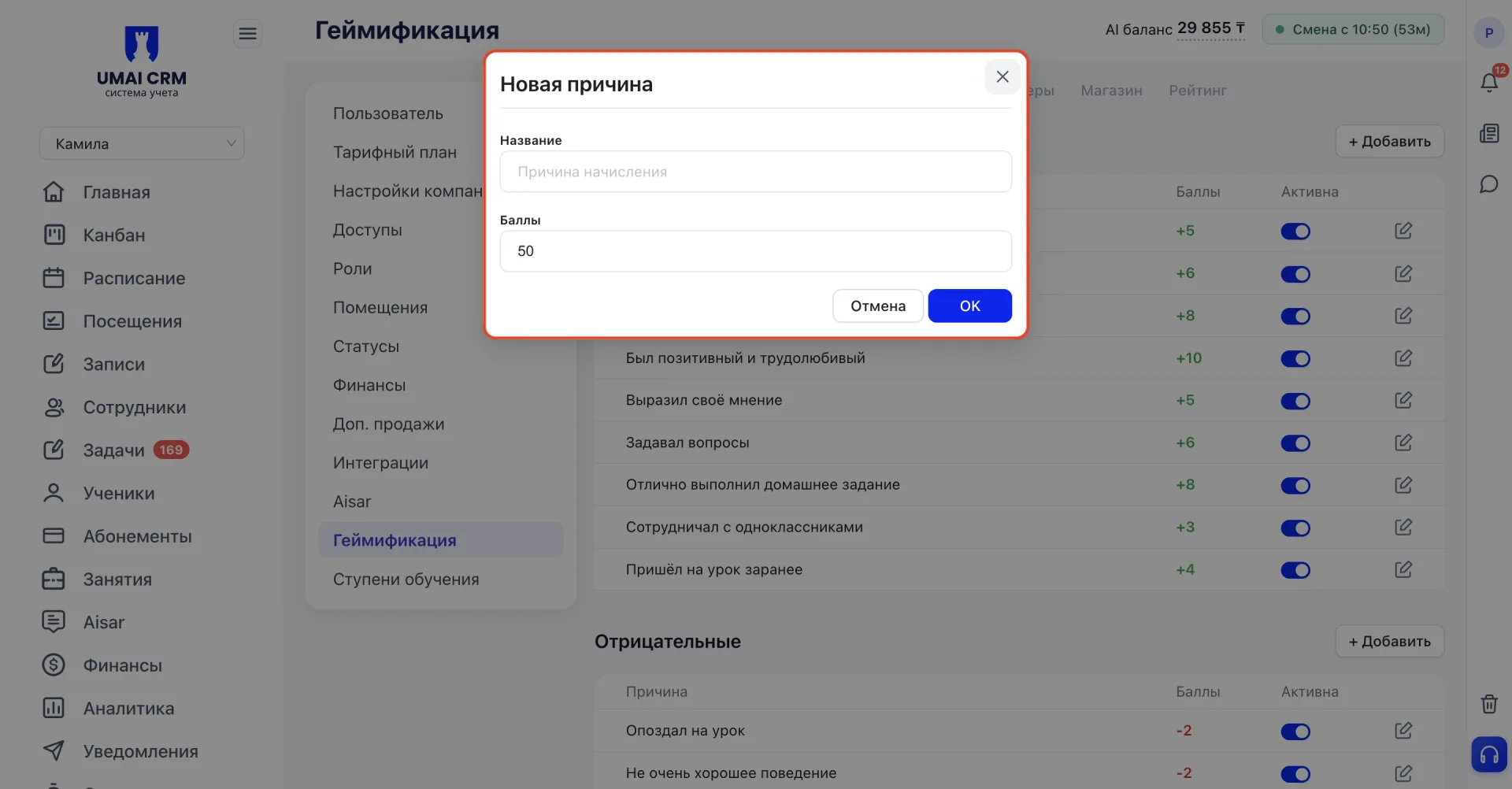
Task: Close the 'Новая причина' dialog
Action: (x=1002, y=76)
